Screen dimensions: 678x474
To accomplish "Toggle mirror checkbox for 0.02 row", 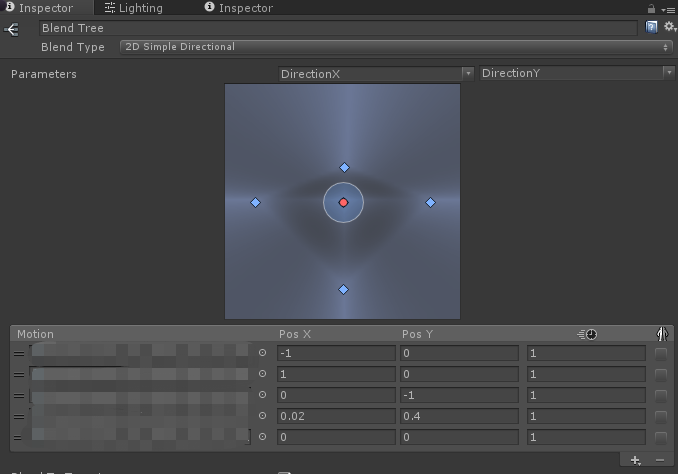I will (661, 416).
